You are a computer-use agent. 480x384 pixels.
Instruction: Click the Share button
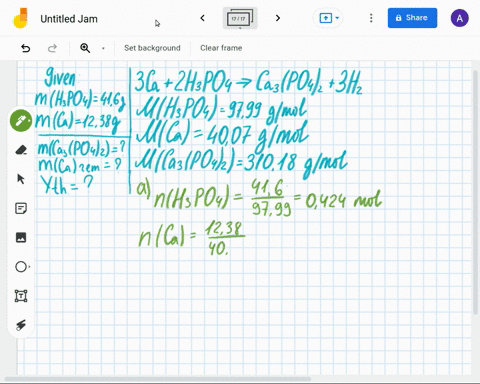click(412, 18)
